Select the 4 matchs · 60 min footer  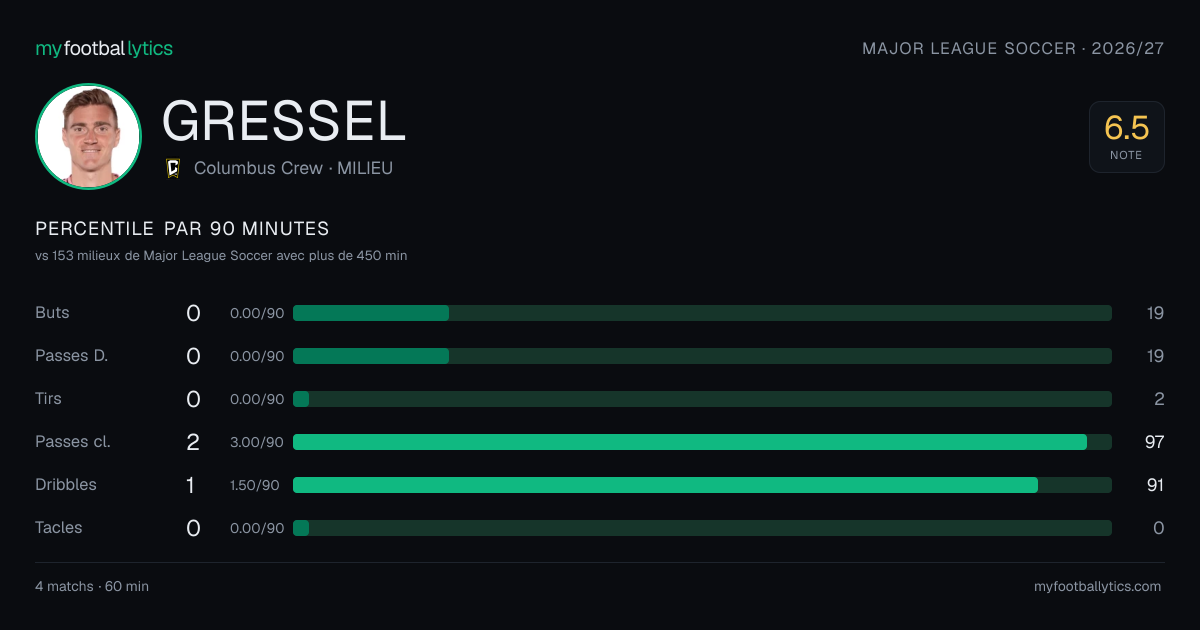(x=92, y=586)
